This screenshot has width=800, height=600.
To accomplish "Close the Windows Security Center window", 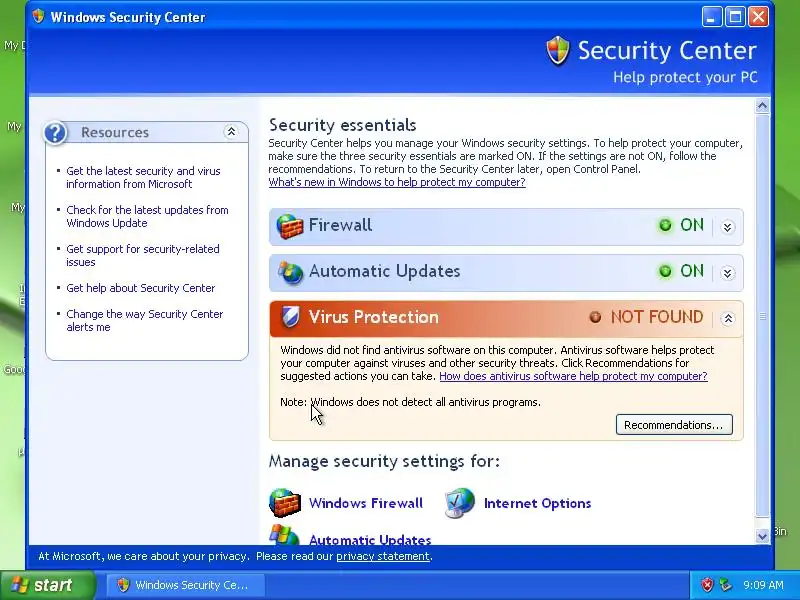I will coord(758,17).
